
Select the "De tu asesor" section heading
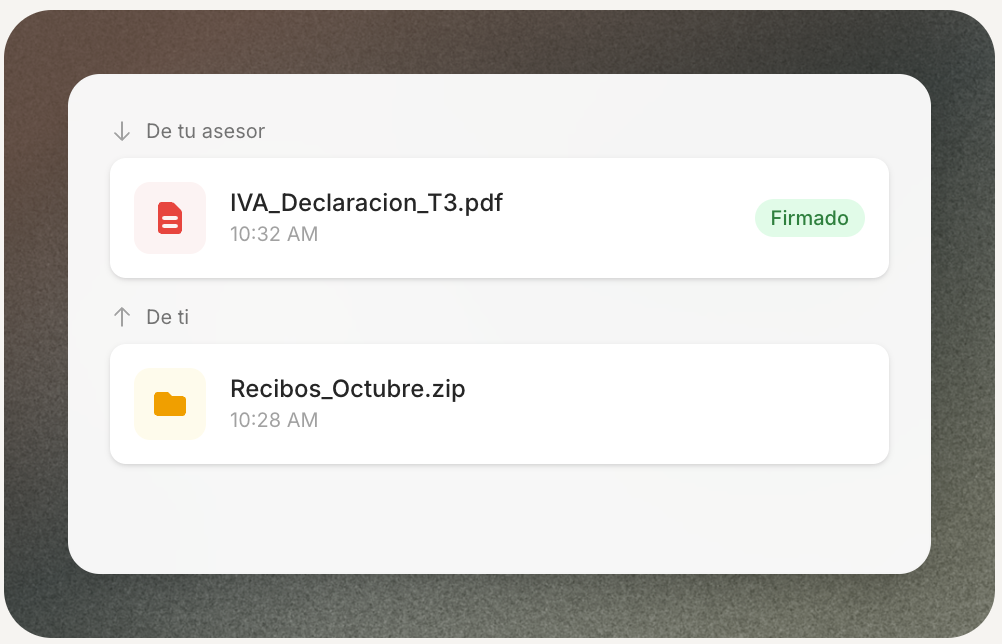[205, 131]
